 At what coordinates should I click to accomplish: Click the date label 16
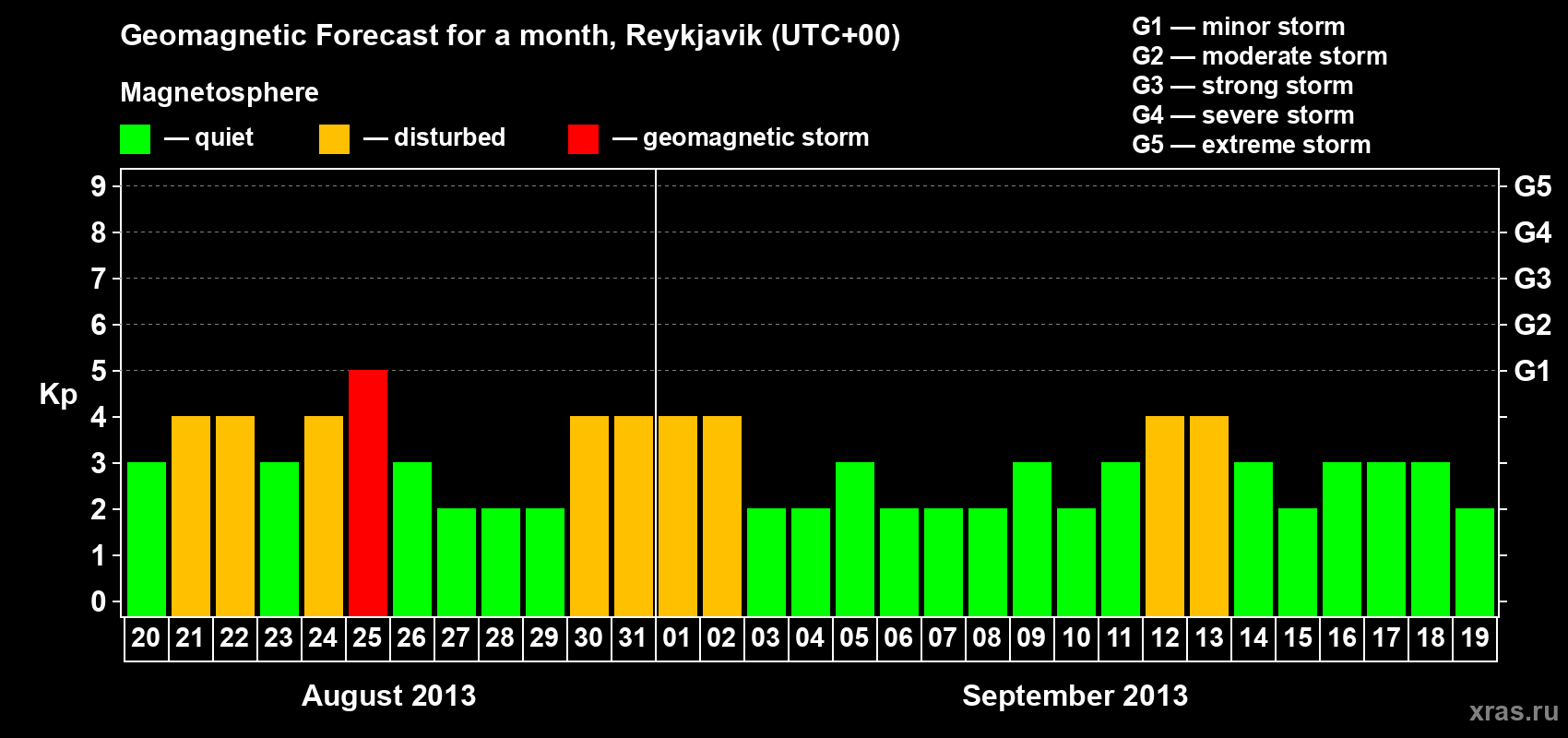coord(1342,638)
